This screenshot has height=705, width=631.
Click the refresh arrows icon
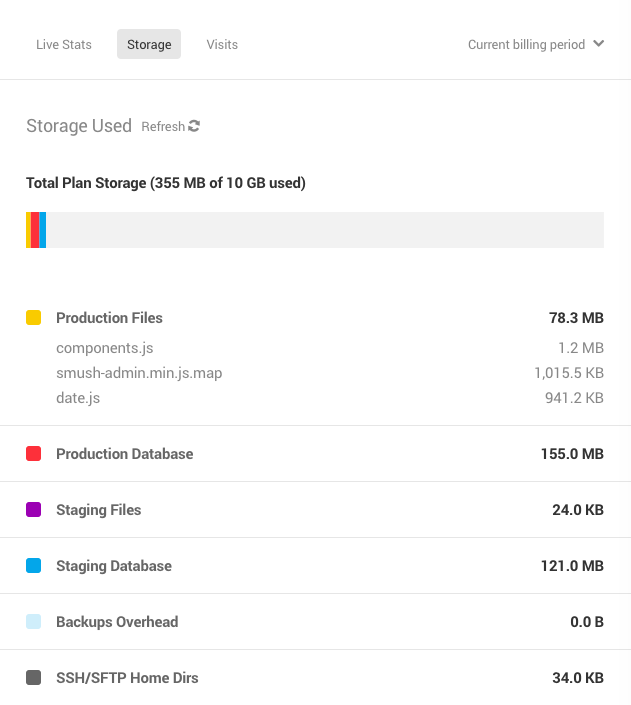pos(194,126)
